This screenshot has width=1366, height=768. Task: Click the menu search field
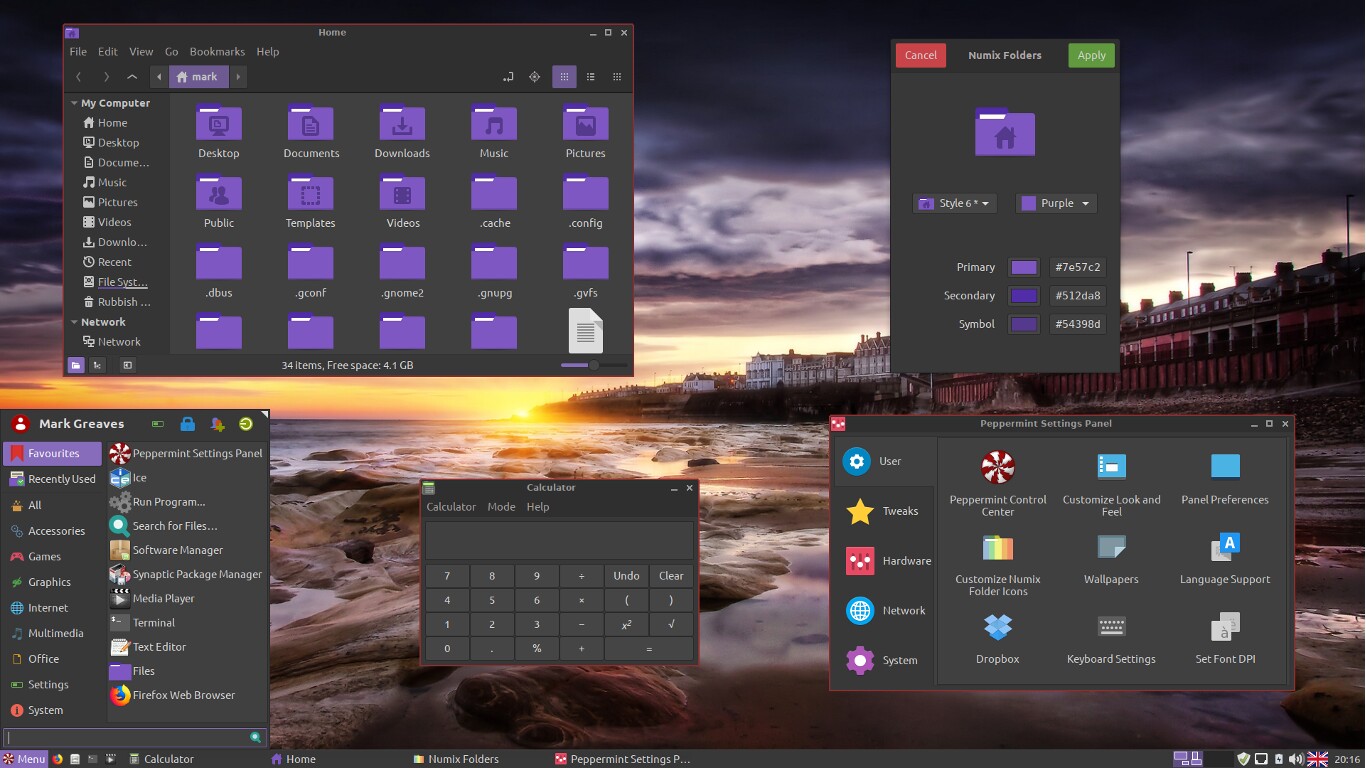coord(134,737)
